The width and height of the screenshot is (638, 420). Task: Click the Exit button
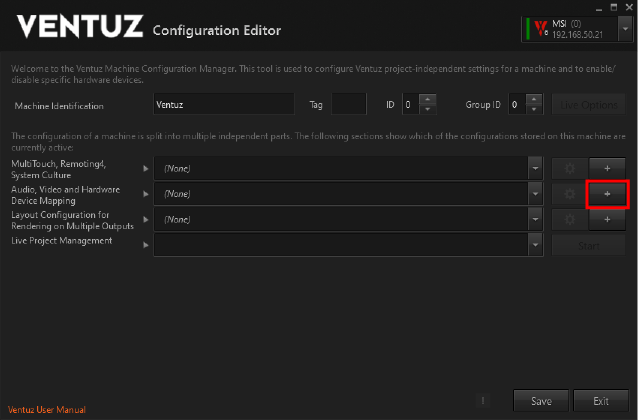click(601, 401)
